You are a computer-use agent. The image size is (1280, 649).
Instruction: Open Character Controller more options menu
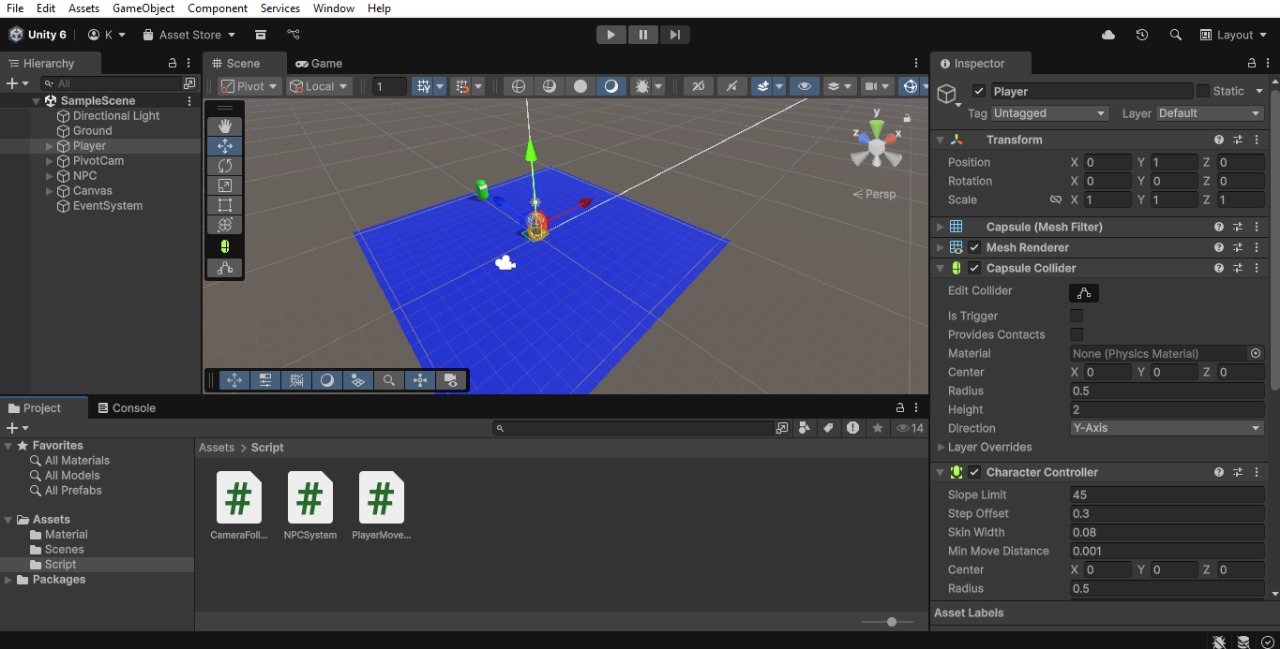(1257, 472)
